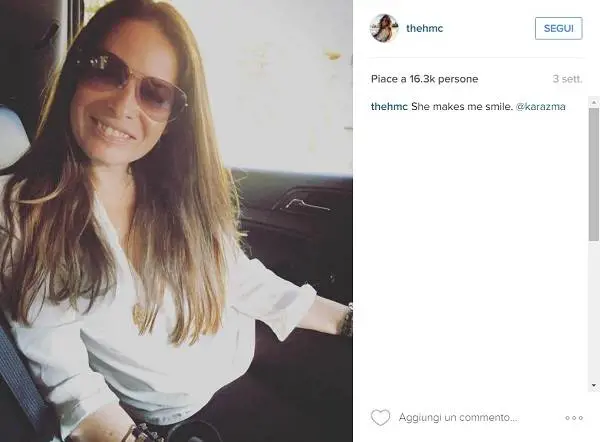Open thehmc's round profile avatar
The width and height of the screenshot is (600, 442).
pyautogui.click(x=384, y=28)
